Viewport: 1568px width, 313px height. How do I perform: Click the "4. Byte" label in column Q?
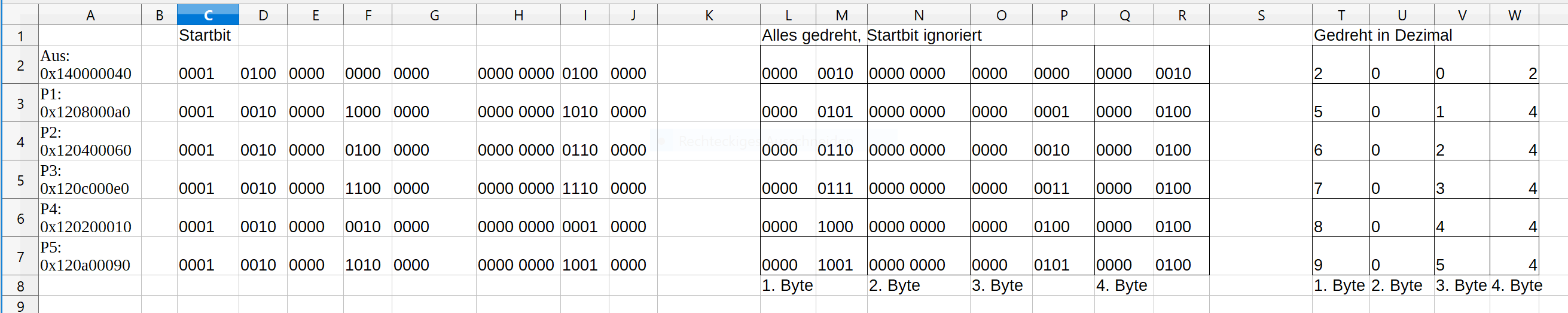1121,285
